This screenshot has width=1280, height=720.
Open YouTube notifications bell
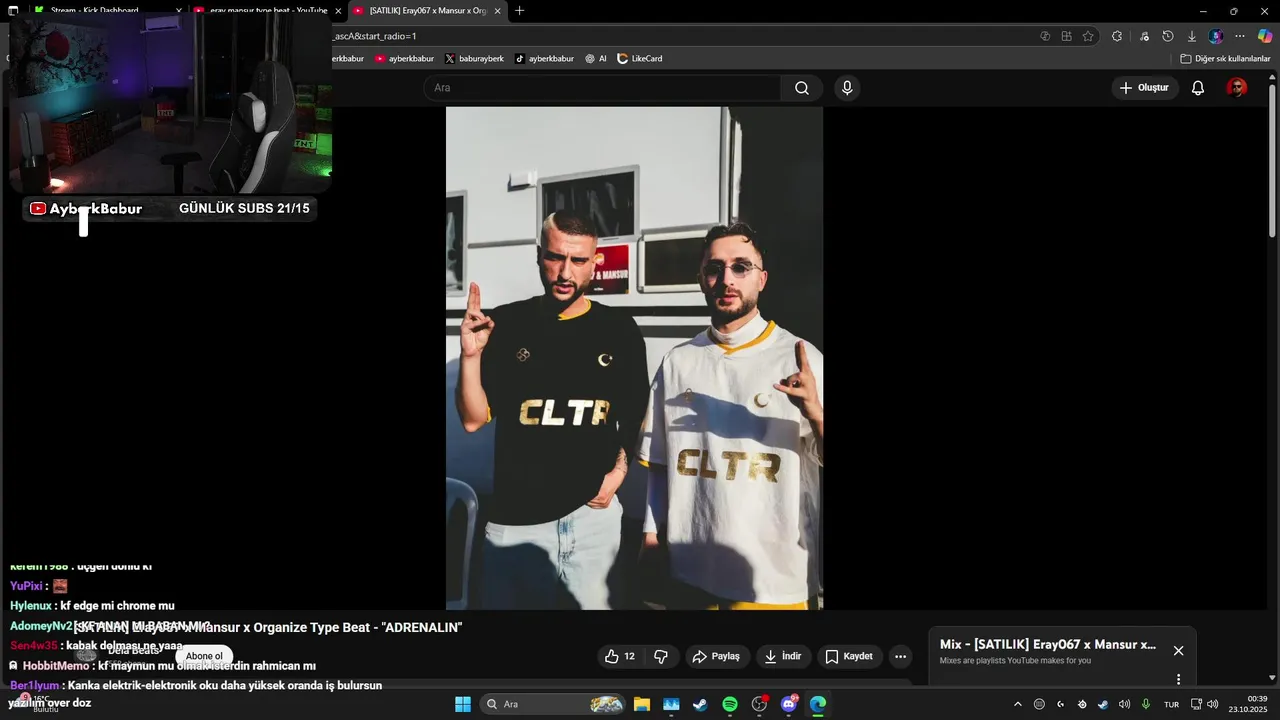click(x=1198, y=88)
